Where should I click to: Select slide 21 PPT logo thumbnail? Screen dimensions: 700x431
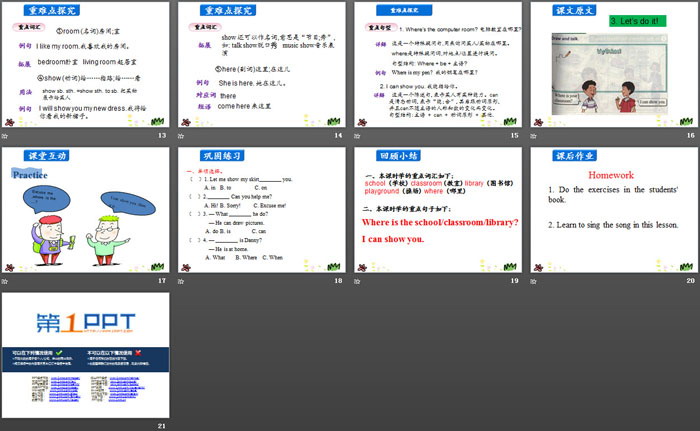click(86, 356)
